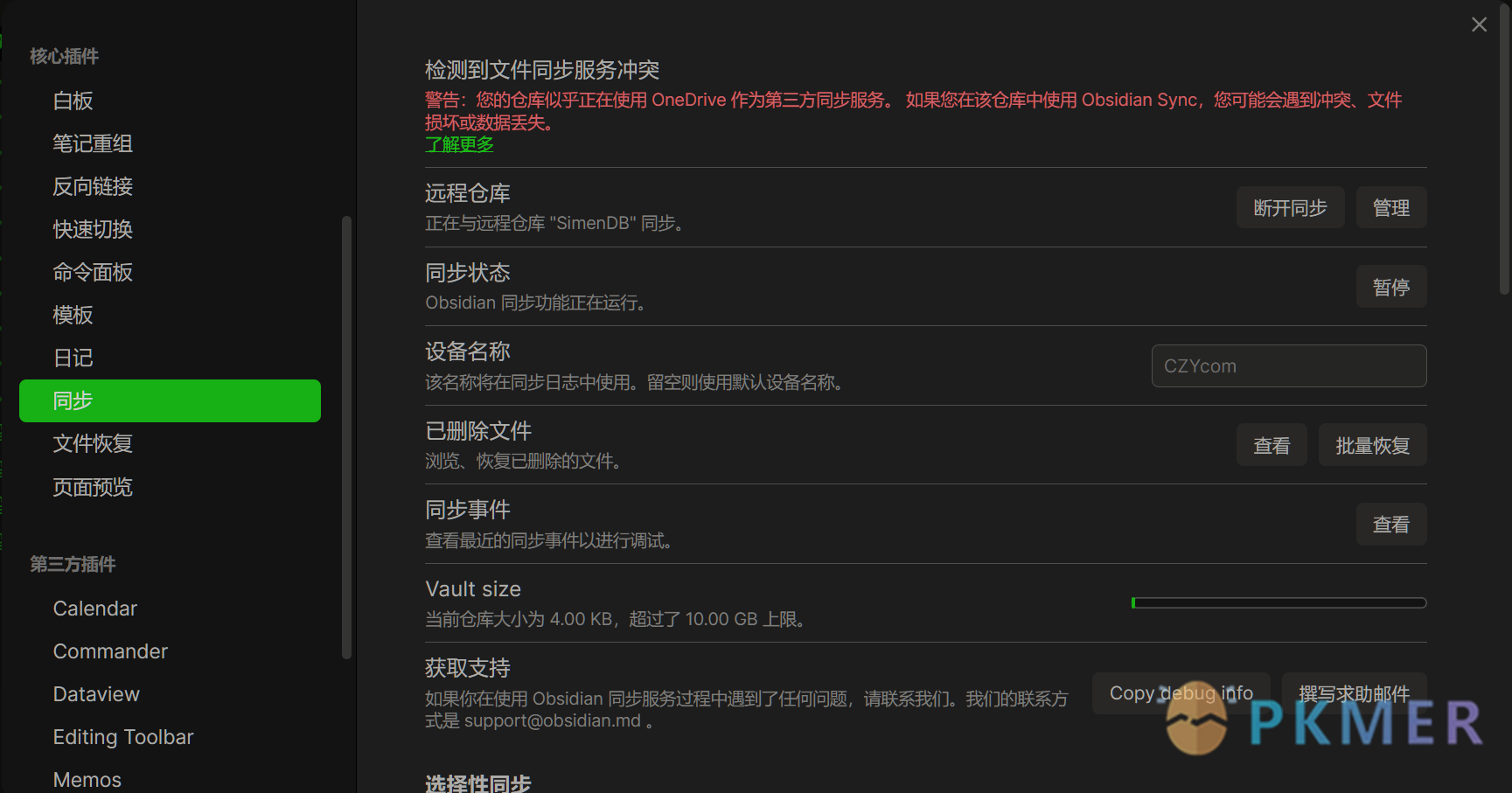Click the 远程仓库 setting title
The height and width of the screenshot is (793, 1512).
pos(468,193)
